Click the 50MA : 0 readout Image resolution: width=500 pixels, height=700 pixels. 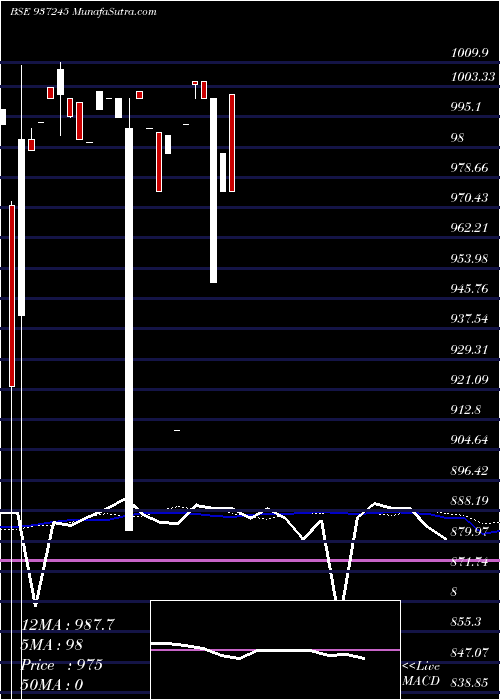53,685
